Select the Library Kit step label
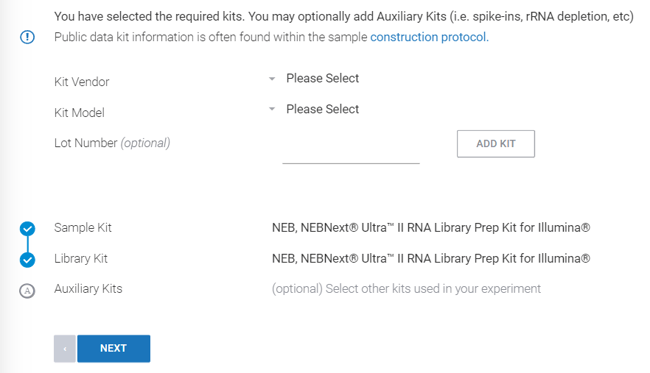 [x=81, y=259]
